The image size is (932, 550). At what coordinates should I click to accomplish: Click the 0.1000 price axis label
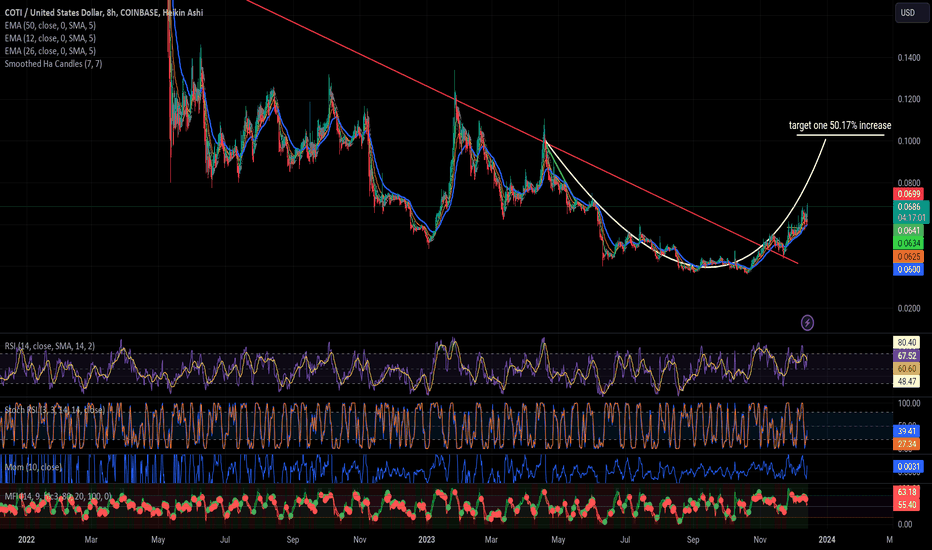pos(909,142)
